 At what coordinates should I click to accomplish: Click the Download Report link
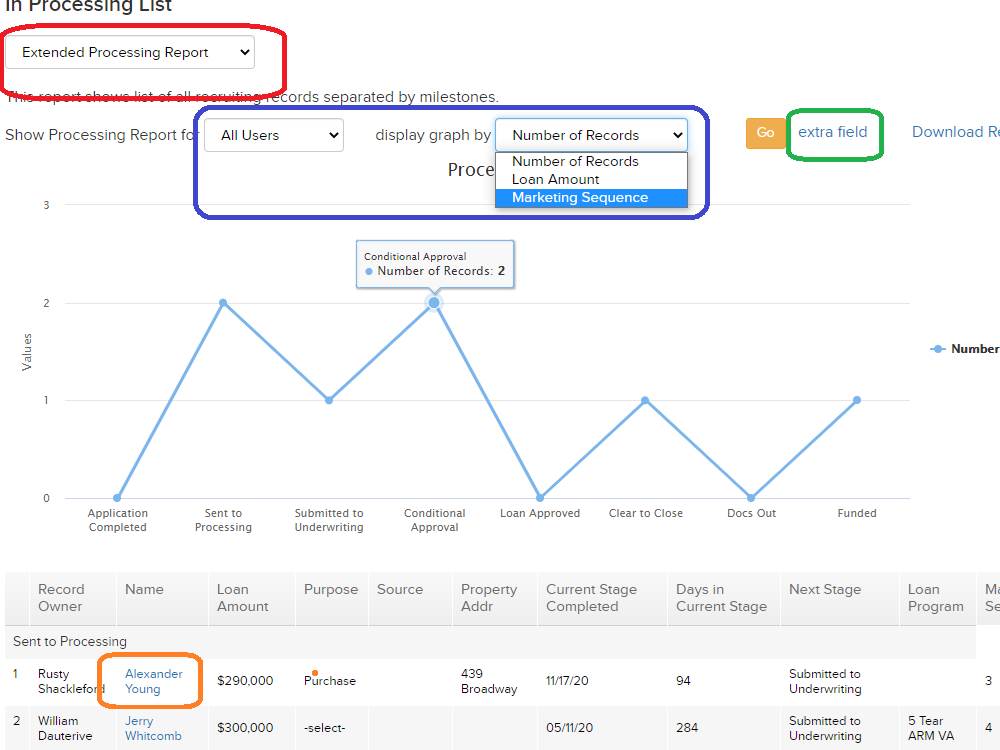click(x=955, y=132)
